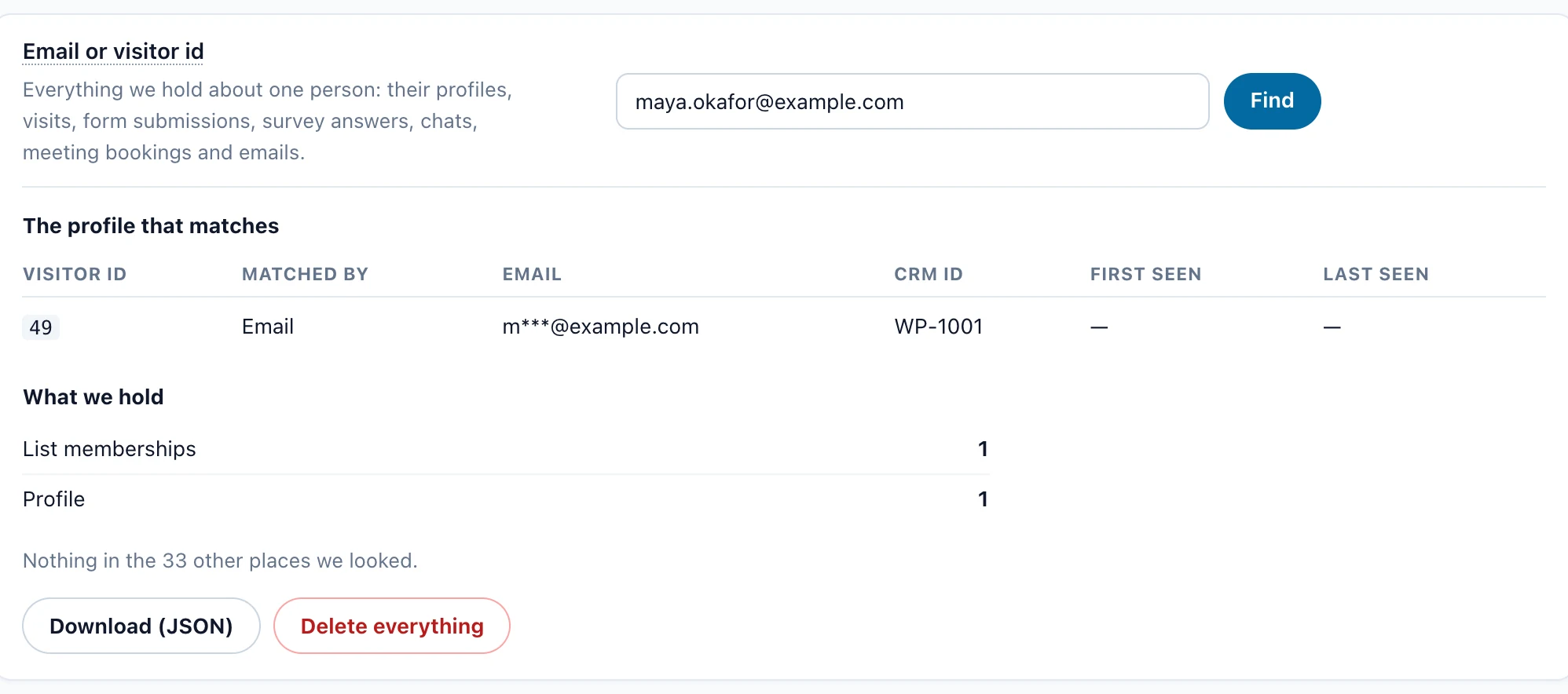The image size is (1568, 694).
Task: Click the Profile count value
Action: [983, 499]
